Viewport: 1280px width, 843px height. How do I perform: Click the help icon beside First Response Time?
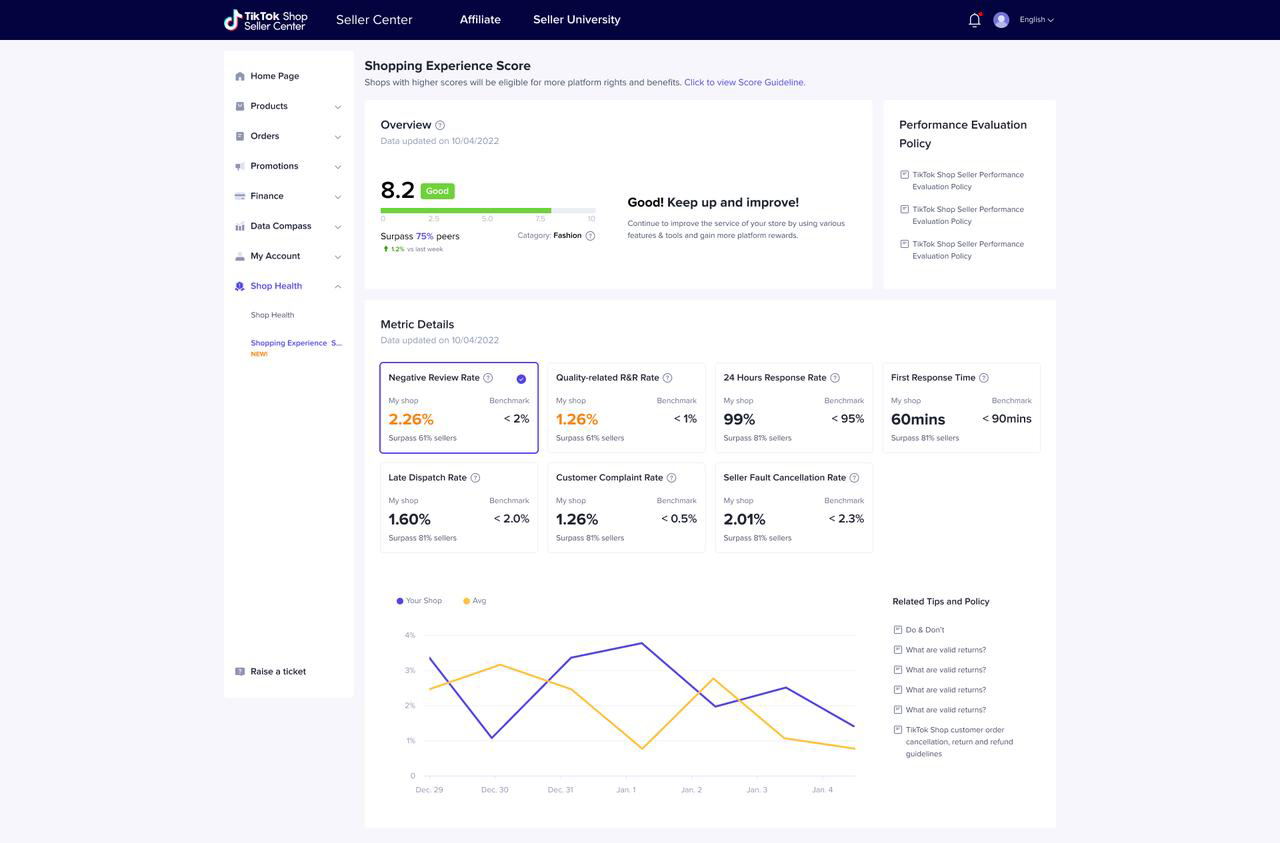coord(984,378)
